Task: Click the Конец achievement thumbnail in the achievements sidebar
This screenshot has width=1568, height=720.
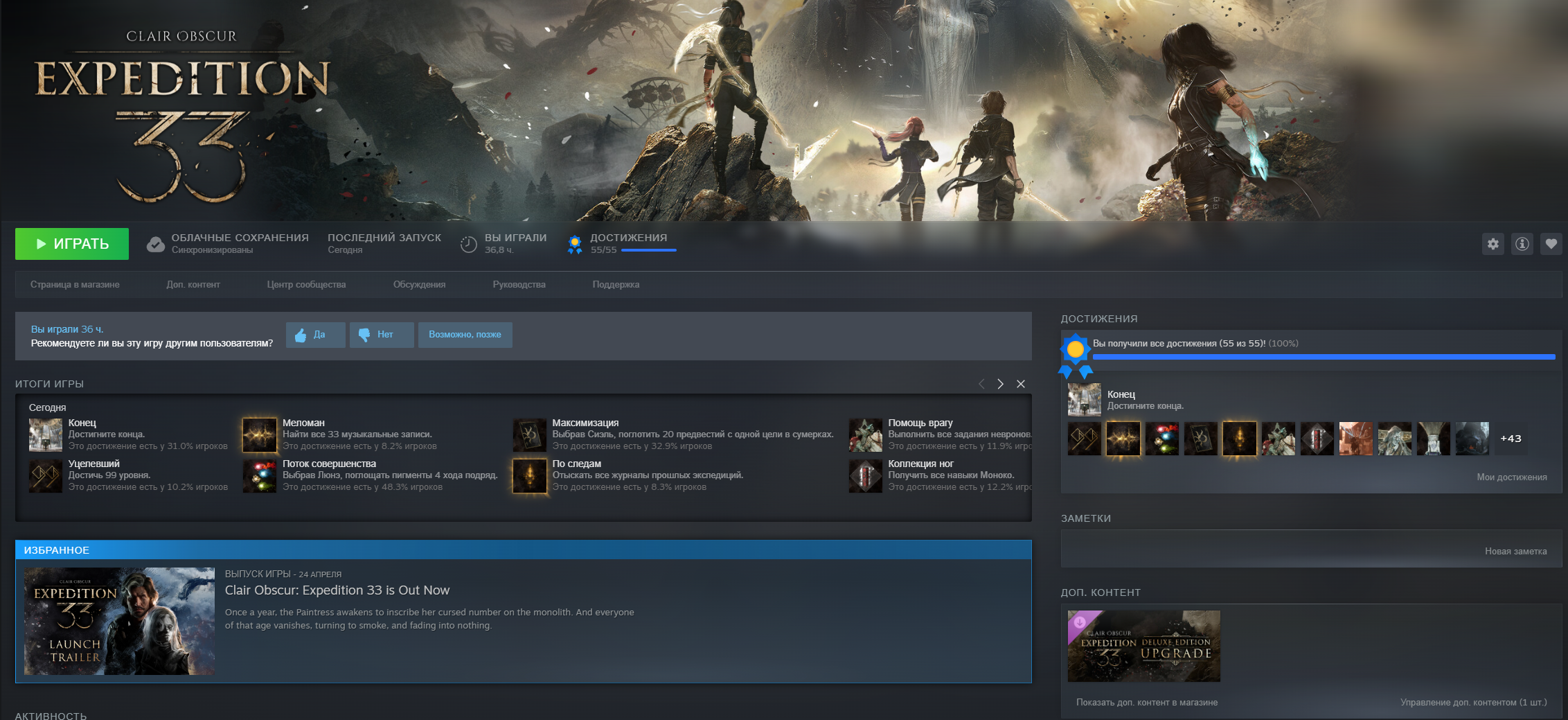Action: 1085,400
